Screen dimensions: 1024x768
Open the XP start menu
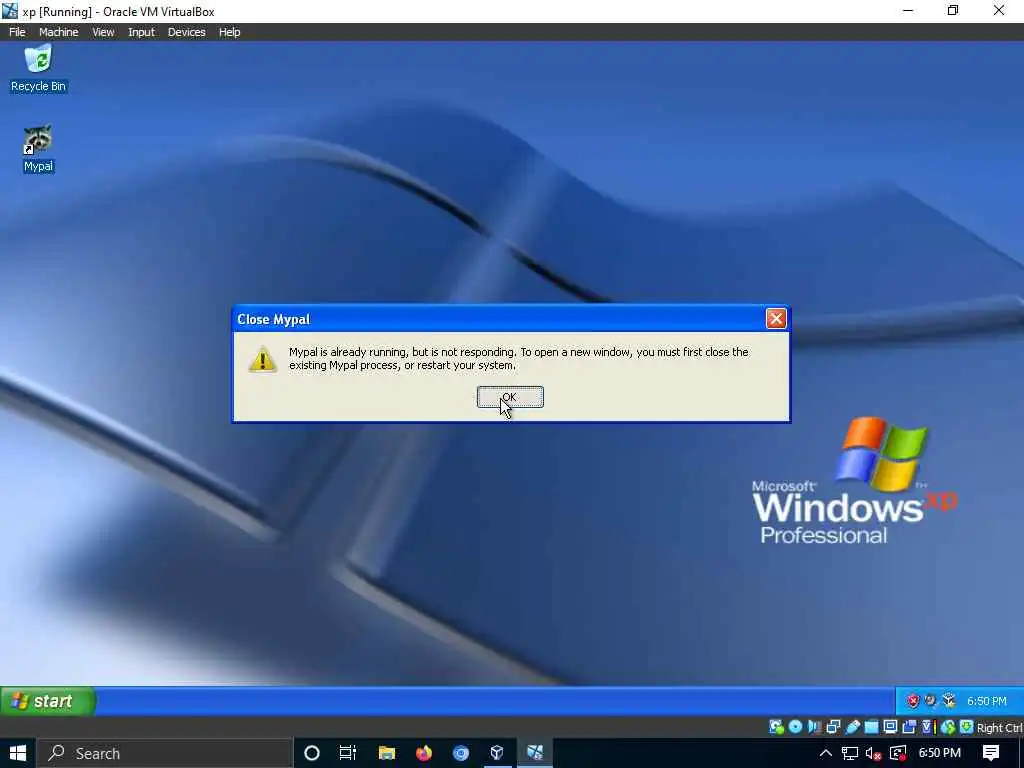tap(47, 701)
